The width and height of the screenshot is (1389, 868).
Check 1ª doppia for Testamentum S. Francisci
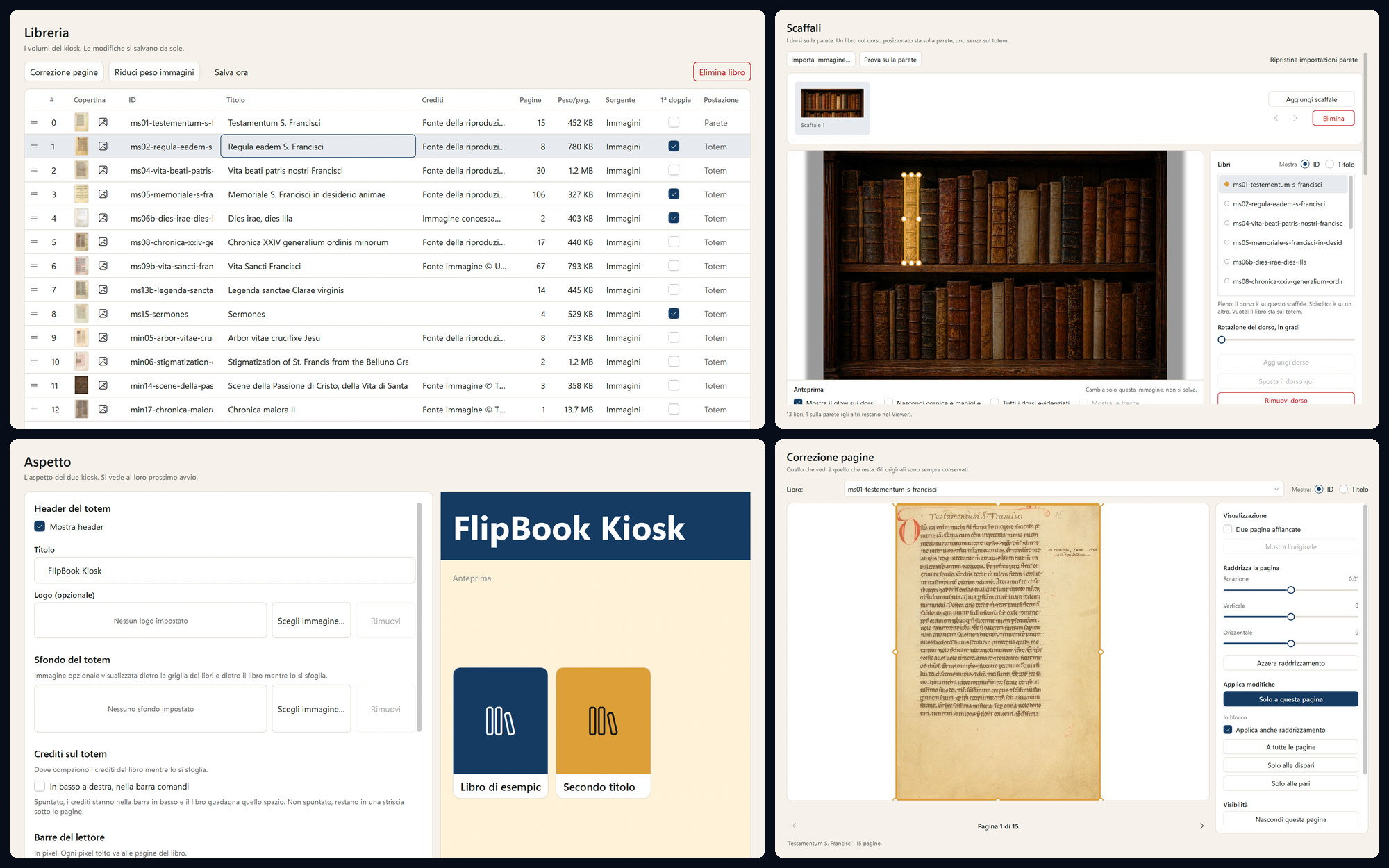click(674, 122)
